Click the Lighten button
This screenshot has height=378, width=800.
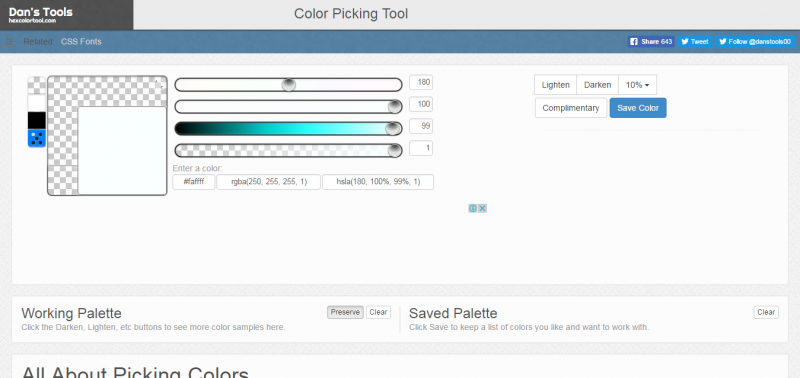(556, 85)
